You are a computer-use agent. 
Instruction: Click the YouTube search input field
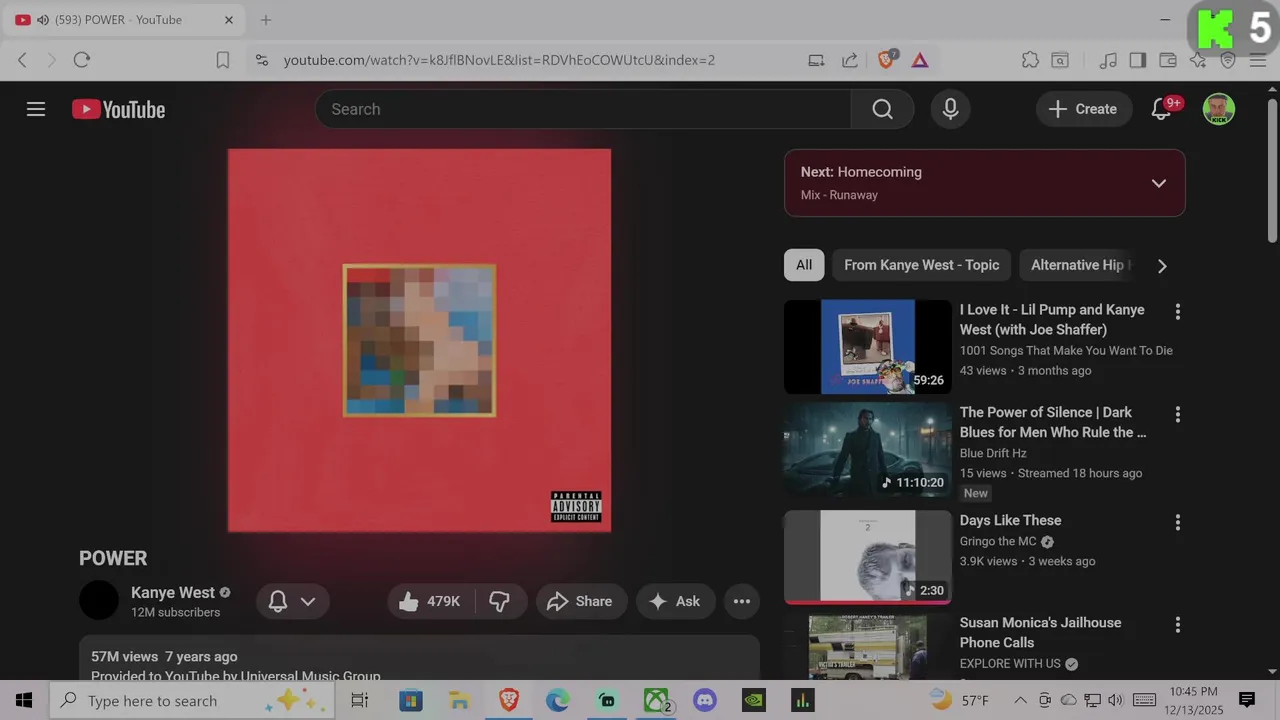click(583, 109)
